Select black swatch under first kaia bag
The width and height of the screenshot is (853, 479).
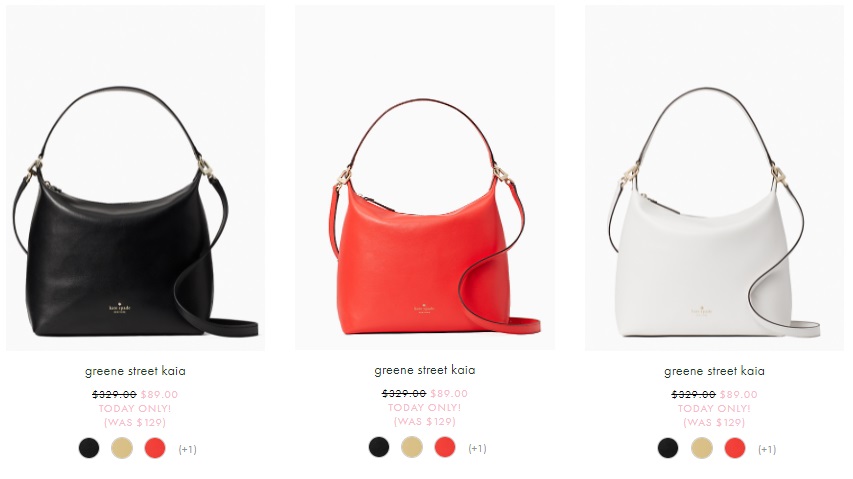(89, 448)
